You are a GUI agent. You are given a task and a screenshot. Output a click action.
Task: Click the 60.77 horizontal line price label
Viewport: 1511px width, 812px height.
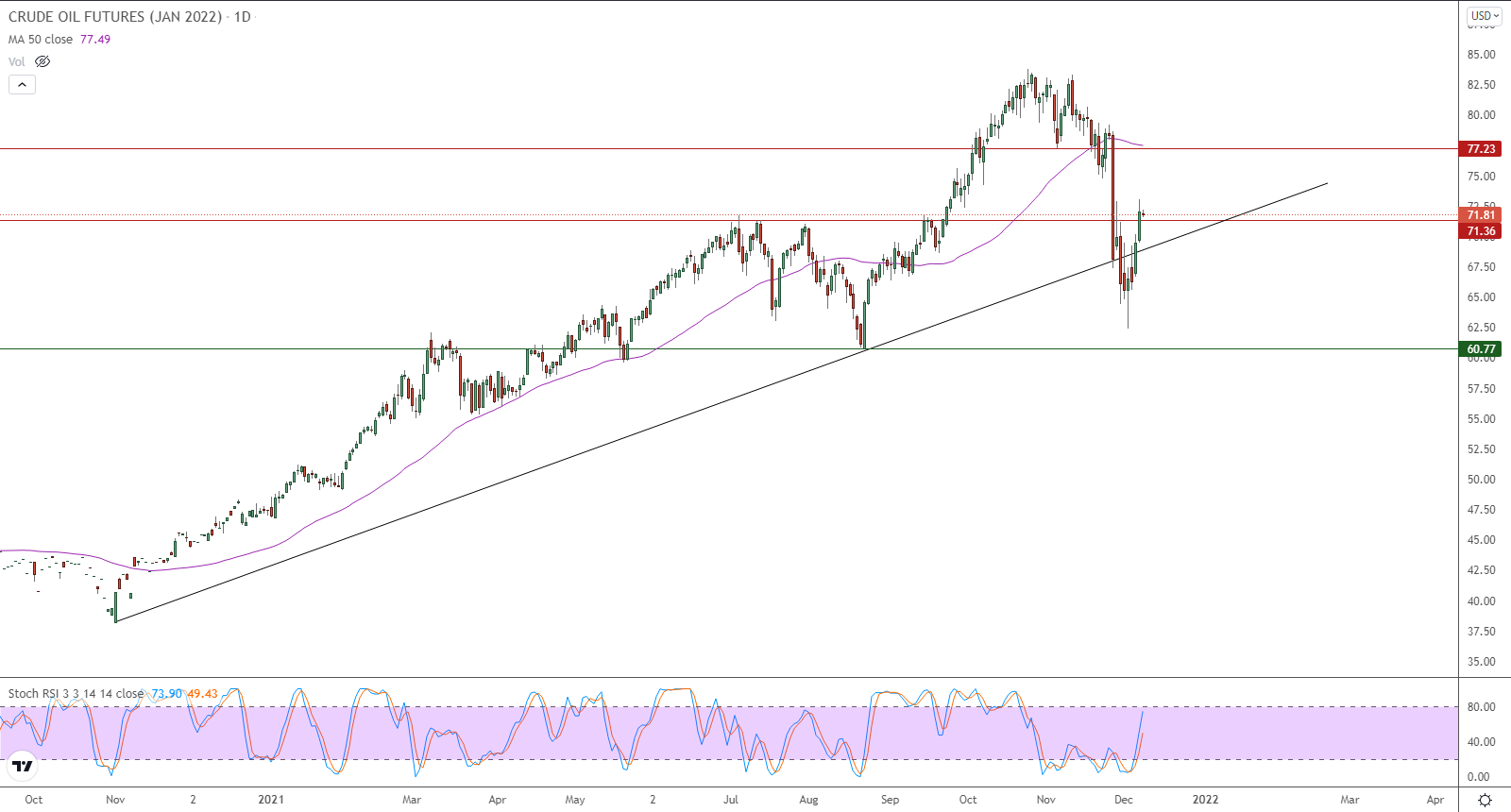tap(1481, 348)
